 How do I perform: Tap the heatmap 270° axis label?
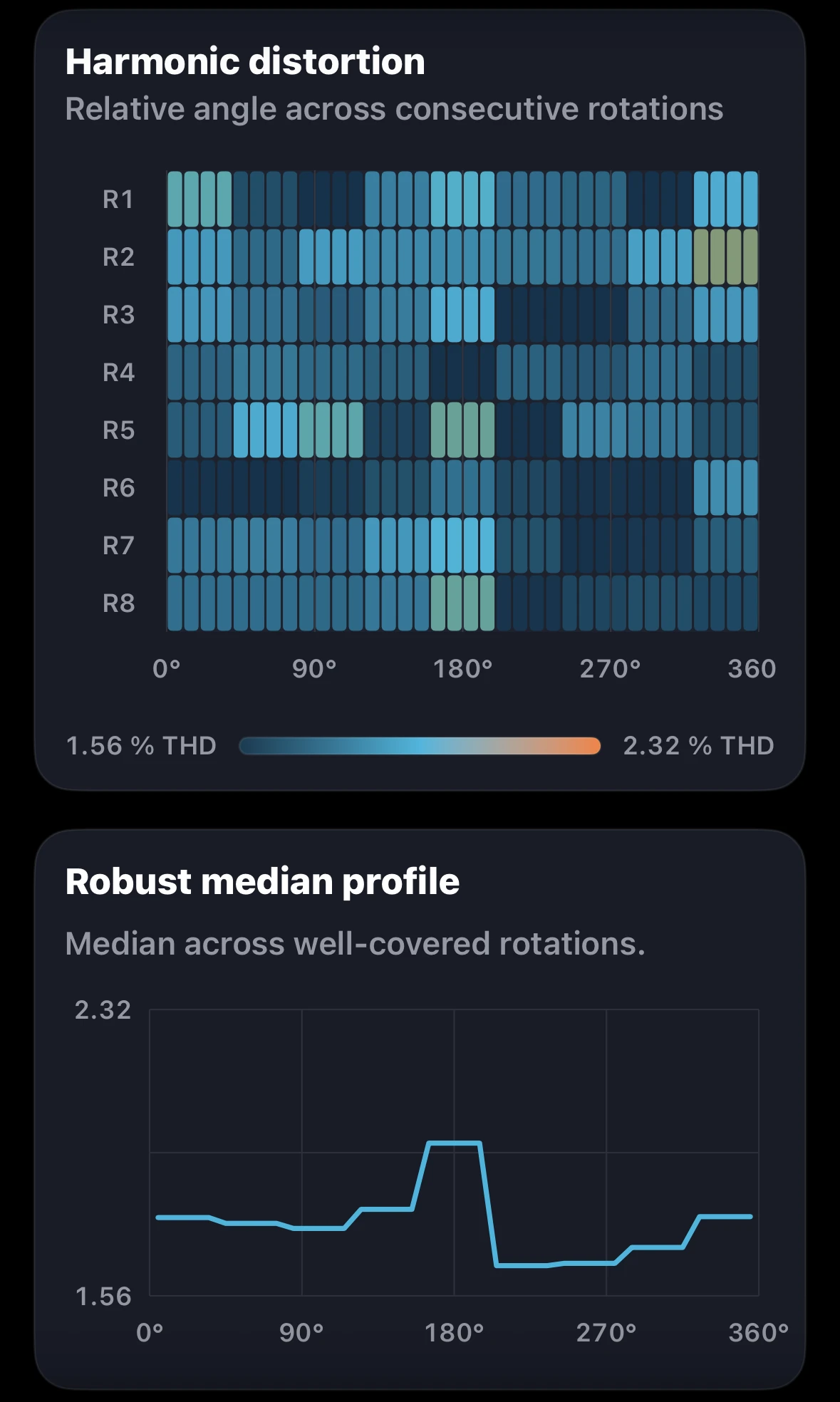tap(611, 669)
